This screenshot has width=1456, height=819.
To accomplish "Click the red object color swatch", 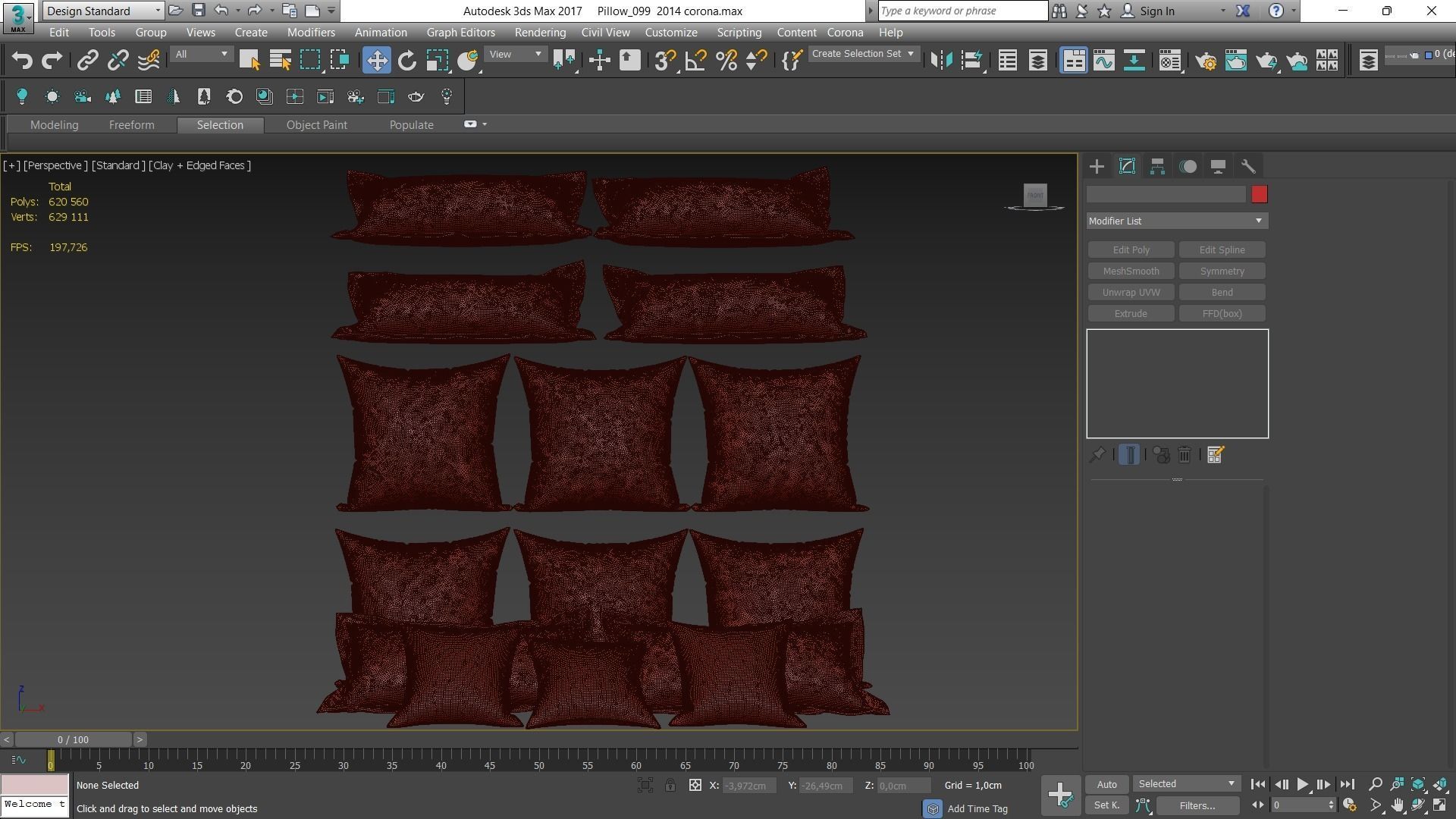I will pyautogui.click(x=1259, y=195).
